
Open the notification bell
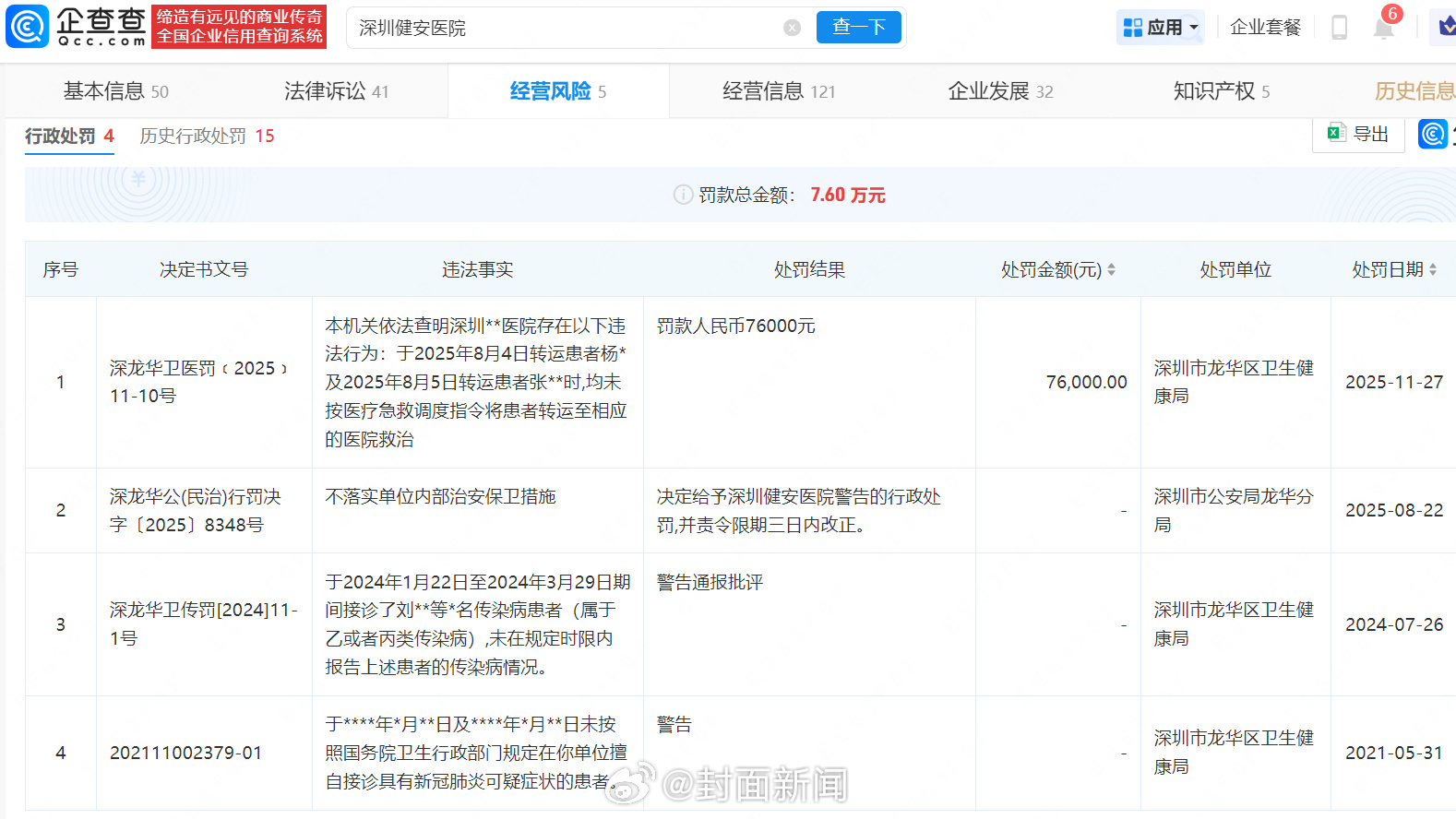pyautogui.click(x=1383, y=28)
